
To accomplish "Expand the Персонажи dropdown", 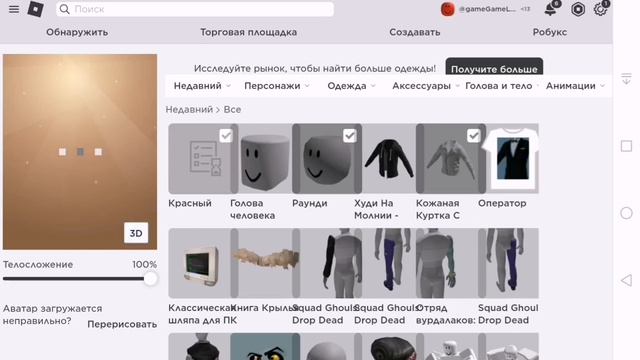I will pos(277,86).
